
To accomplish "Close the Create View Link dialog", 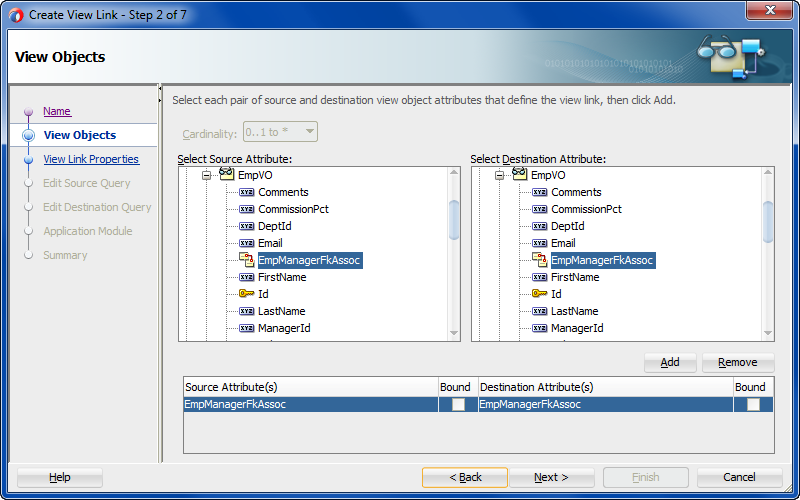I will (x=770, y=10).
